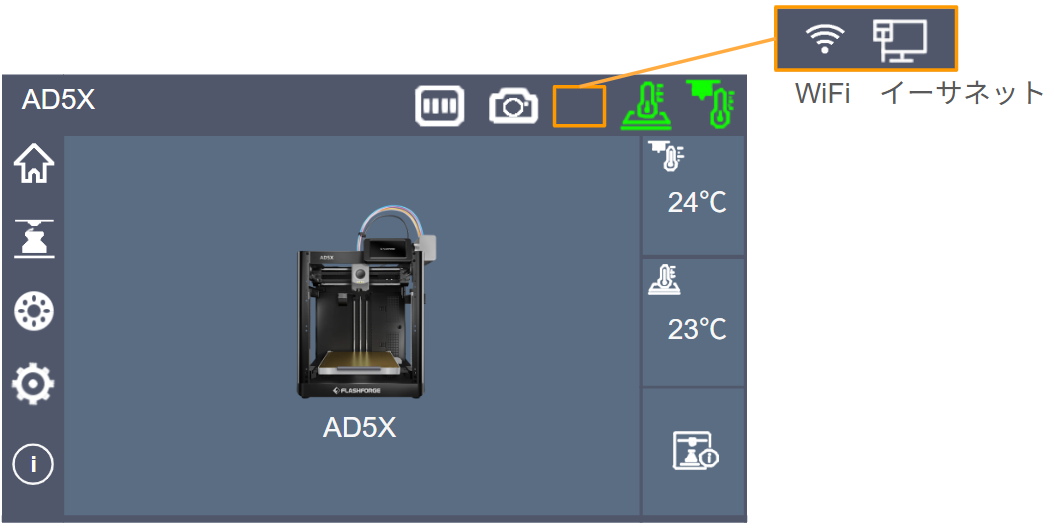Click the AD5X label below the printer
The height and width of the screenshot is (529, 1054).
click(x=360, y=428)
